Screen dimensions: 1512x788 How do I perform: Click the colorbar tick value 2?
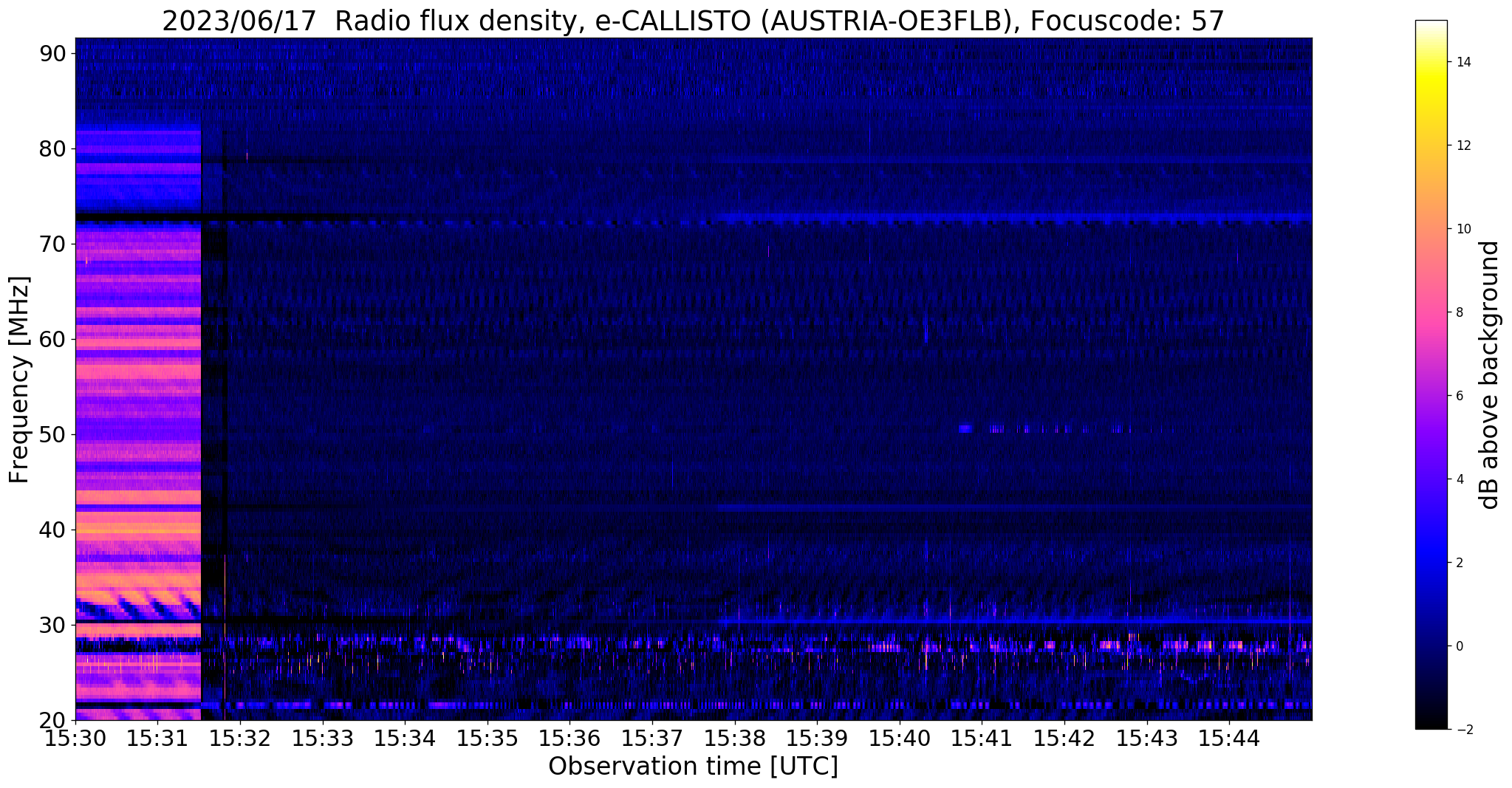point(1459,563)
